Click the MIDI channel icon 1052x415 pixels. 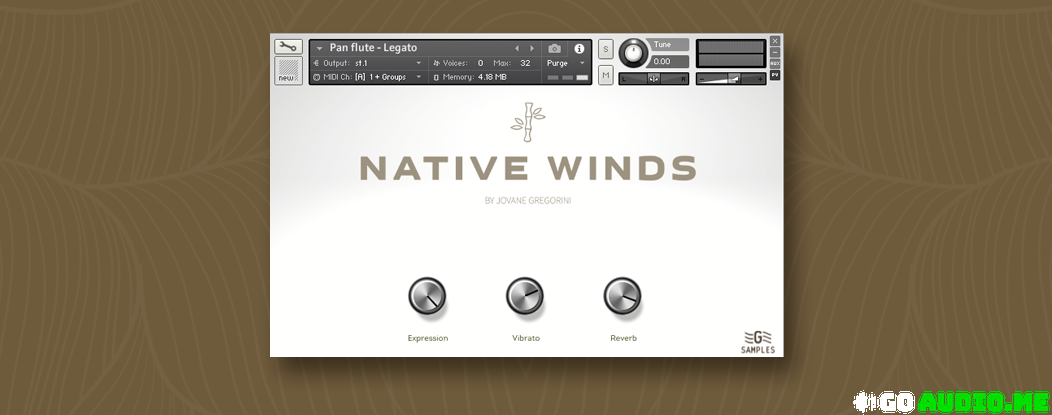tap(316, 77)
